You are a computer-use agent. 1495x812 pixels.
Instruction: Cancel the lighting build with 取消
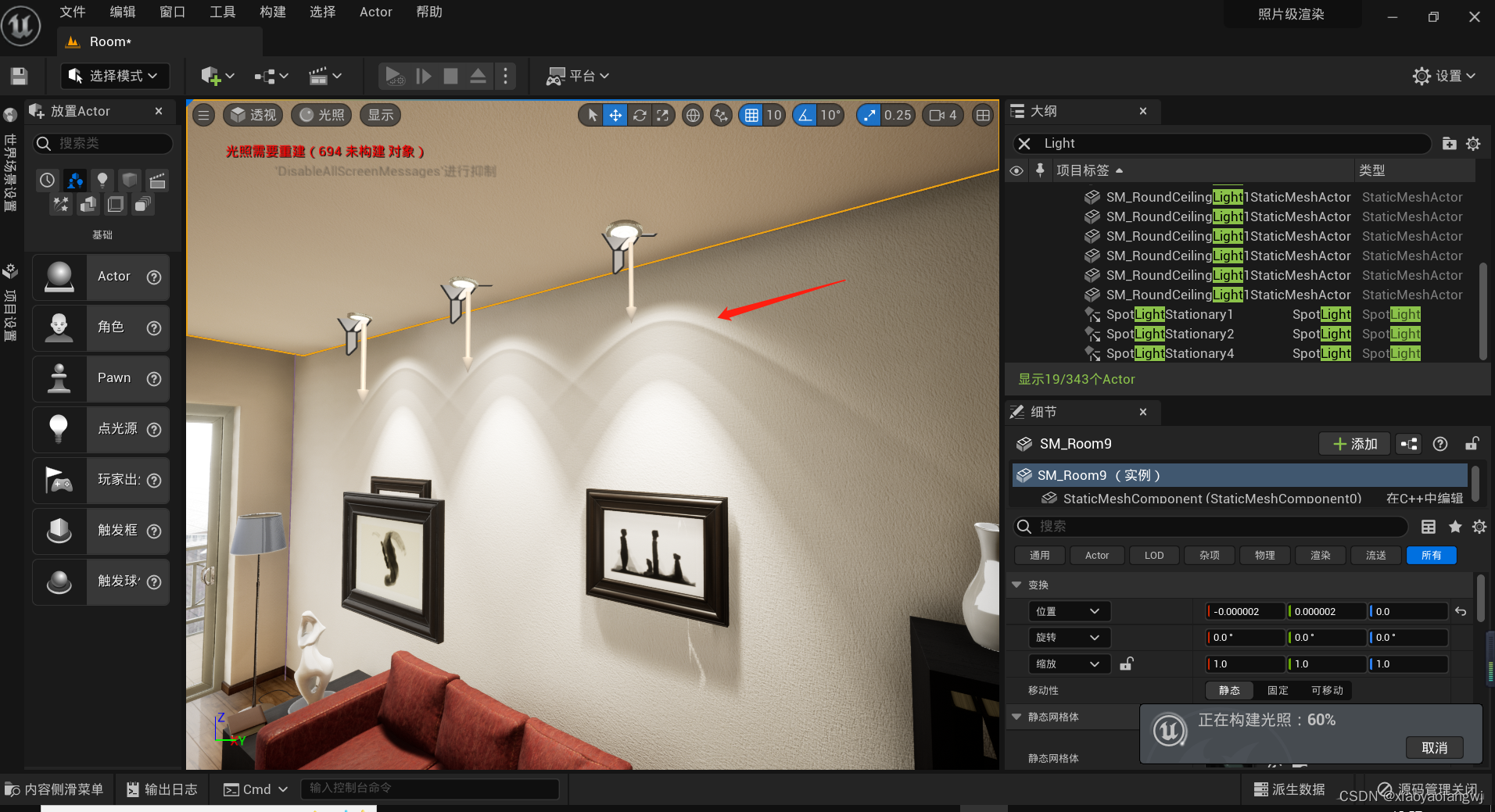[x=1434, y=748]
